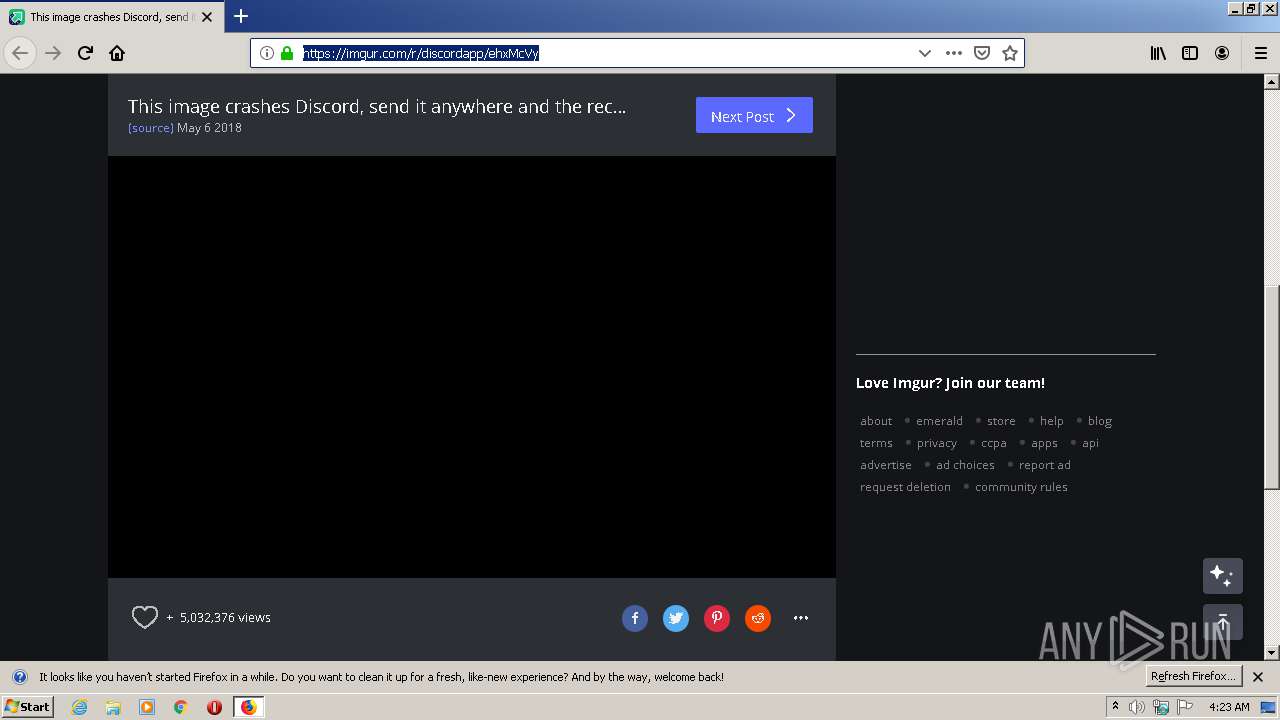Click the Next Post button

coord(754,115)
